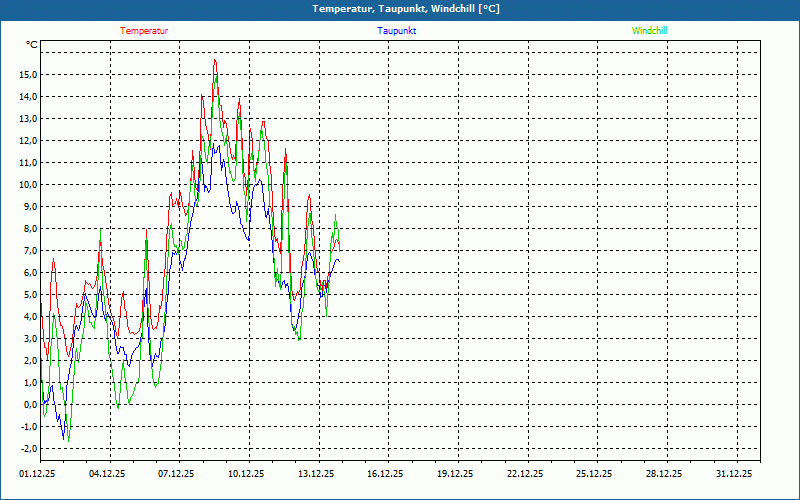The image size is (800, 500).
Task: Select the 25.12.25 date label
Action: (594, 475)
